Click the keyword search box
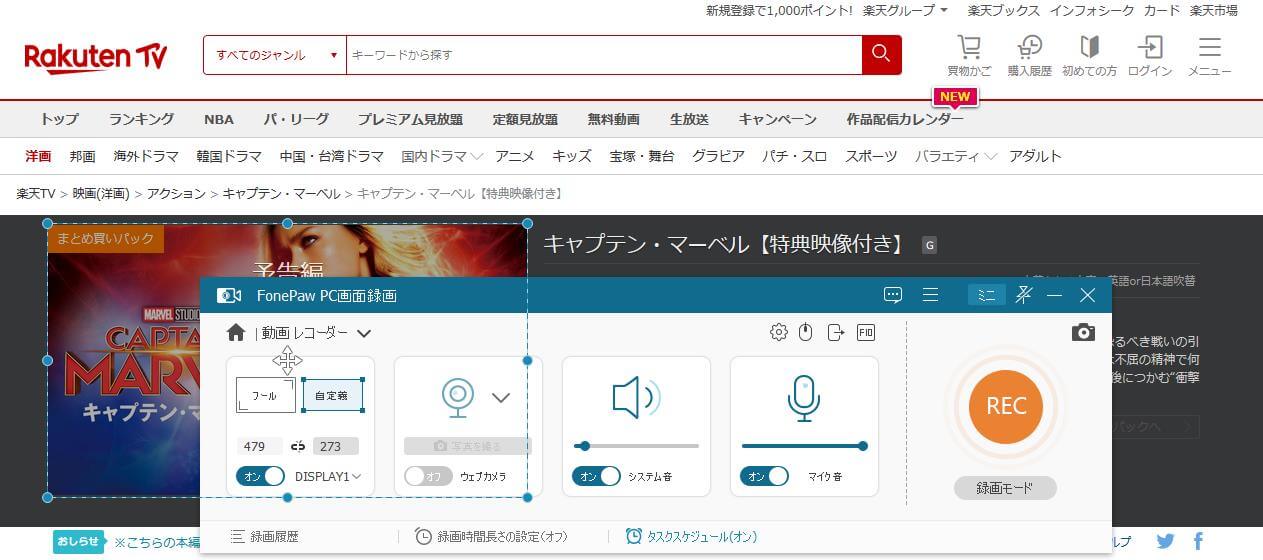The image size is (1263, 560). click(604, 55)
